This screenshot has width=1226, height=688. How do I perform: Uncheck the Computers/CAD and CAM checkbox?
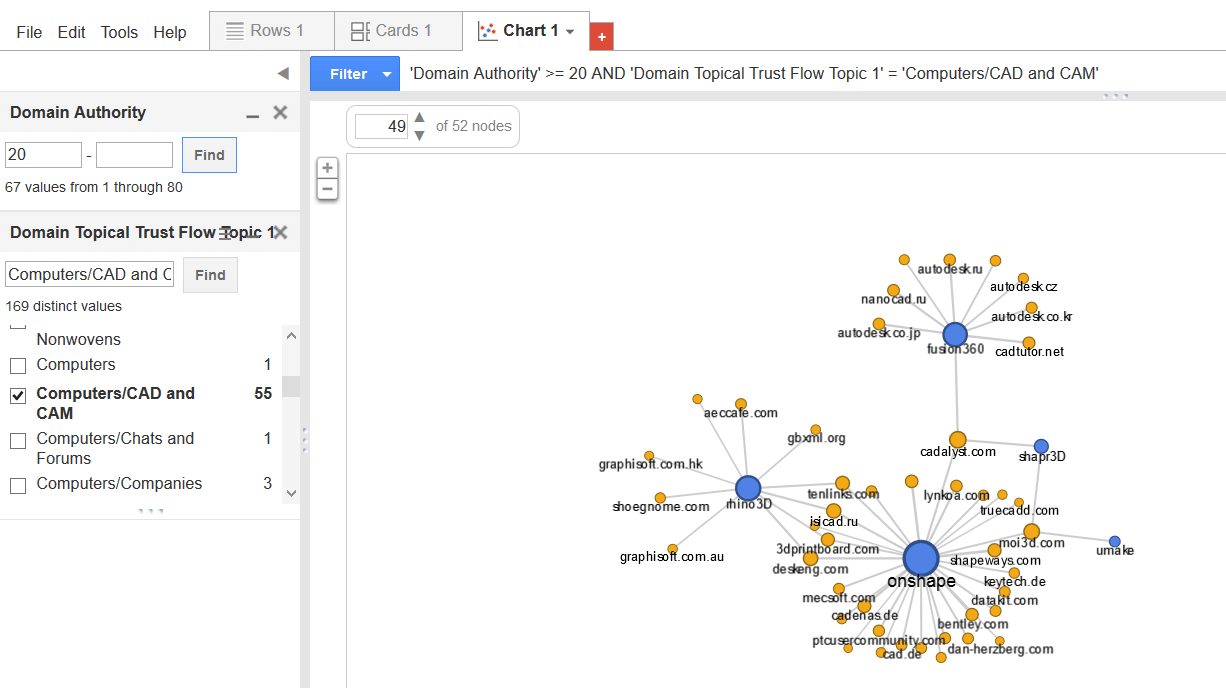(18, 396)
